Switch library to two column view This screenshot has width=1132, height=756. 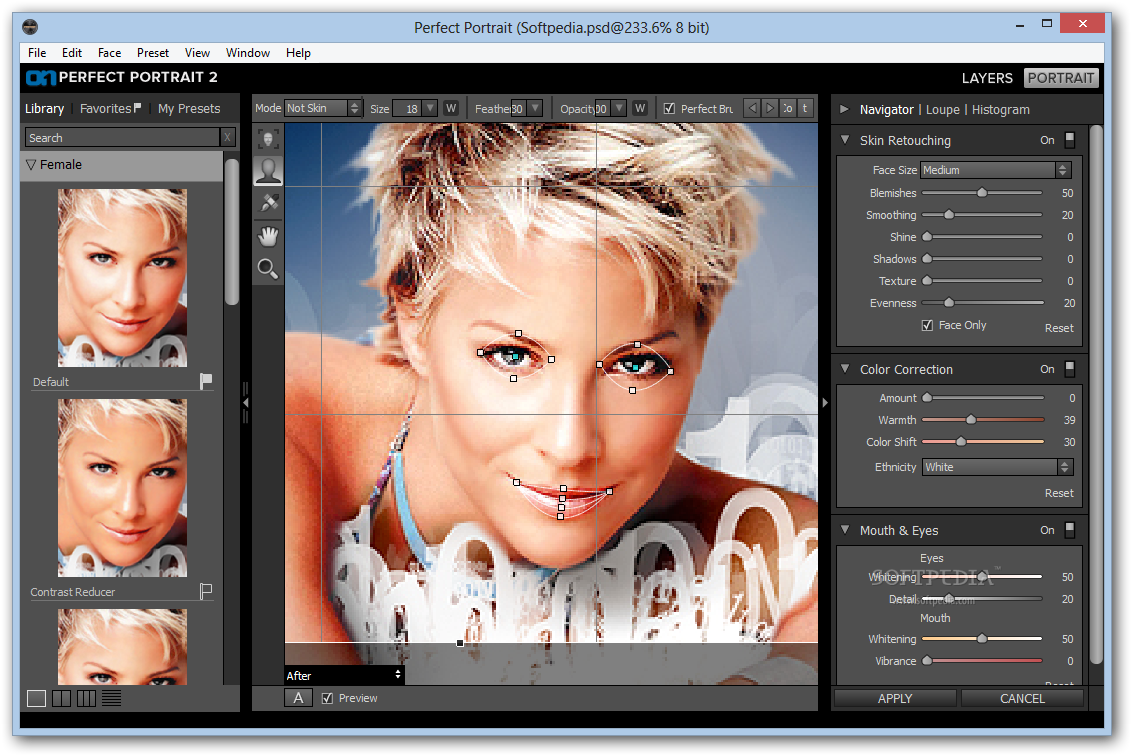click(61, 698)
